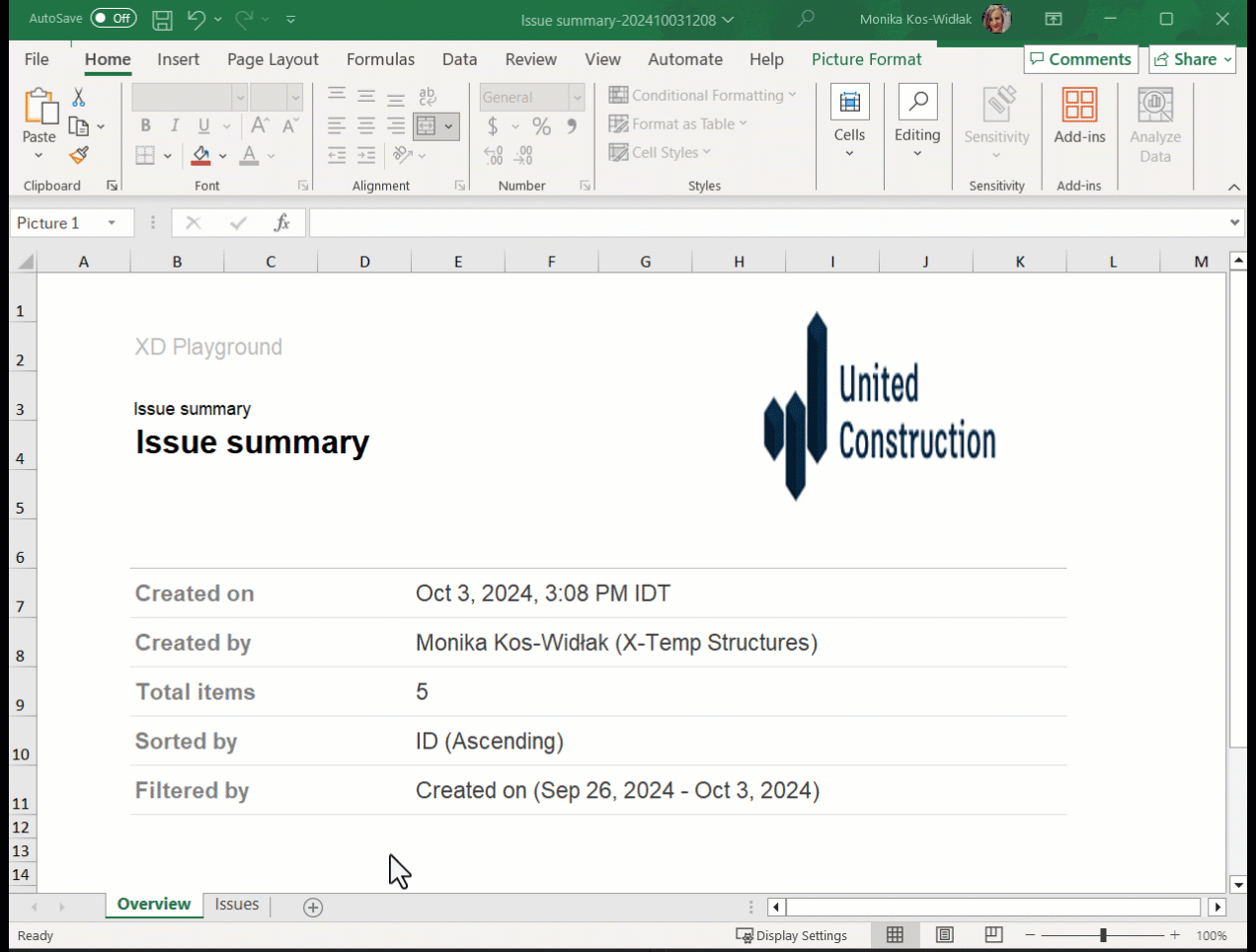Toggle Wrap Text in Alignment group
This screenshot has height=952, width=1256.
[x=428, y=96]
